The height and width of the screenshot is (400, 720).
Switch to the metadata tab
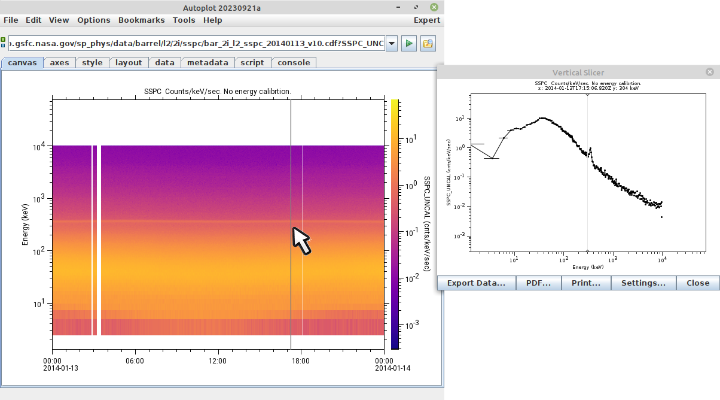pos(208,62)
